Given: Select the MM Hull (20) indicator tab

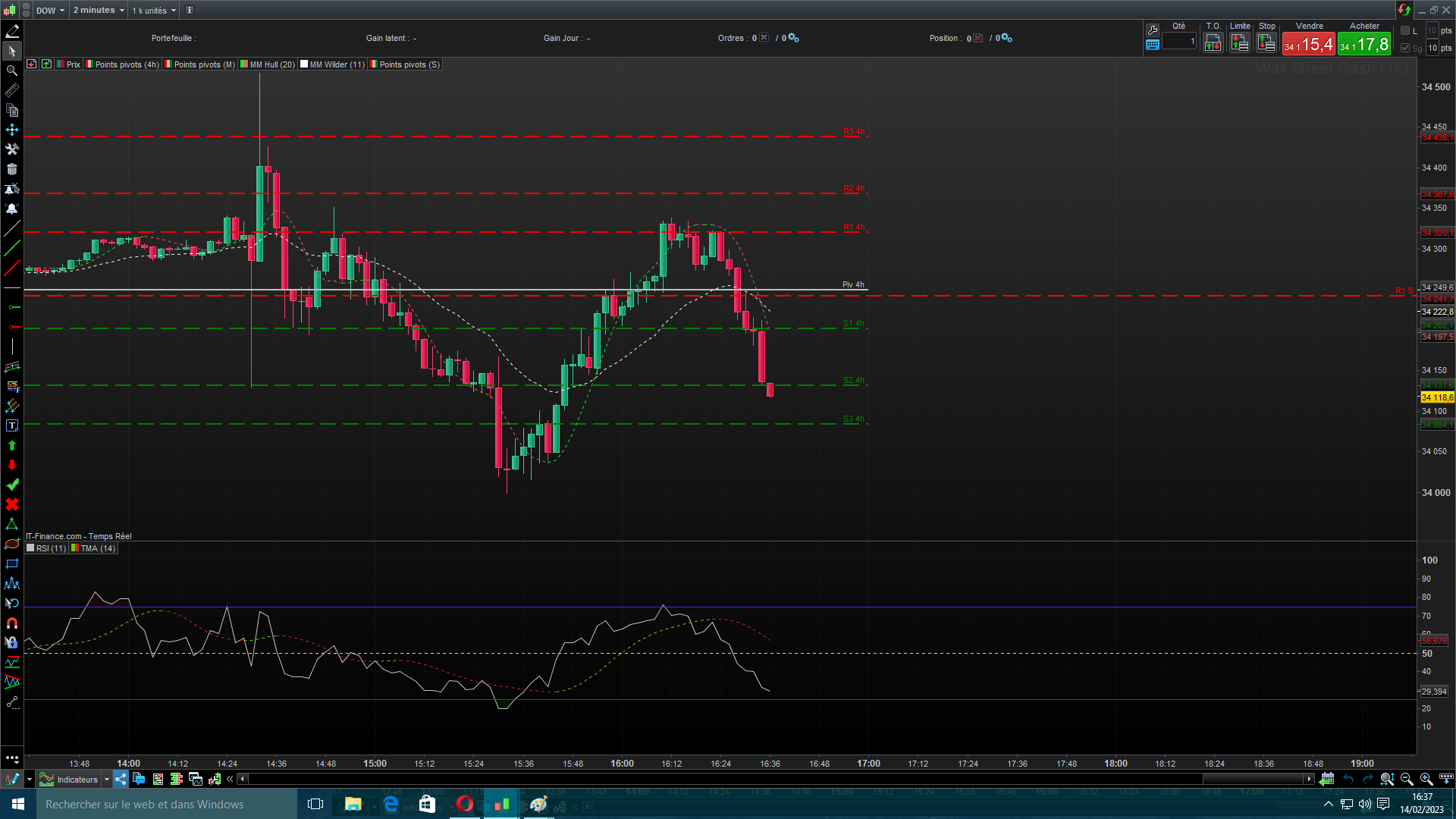Looking at the screenshot, I should [x=268, y=64].
